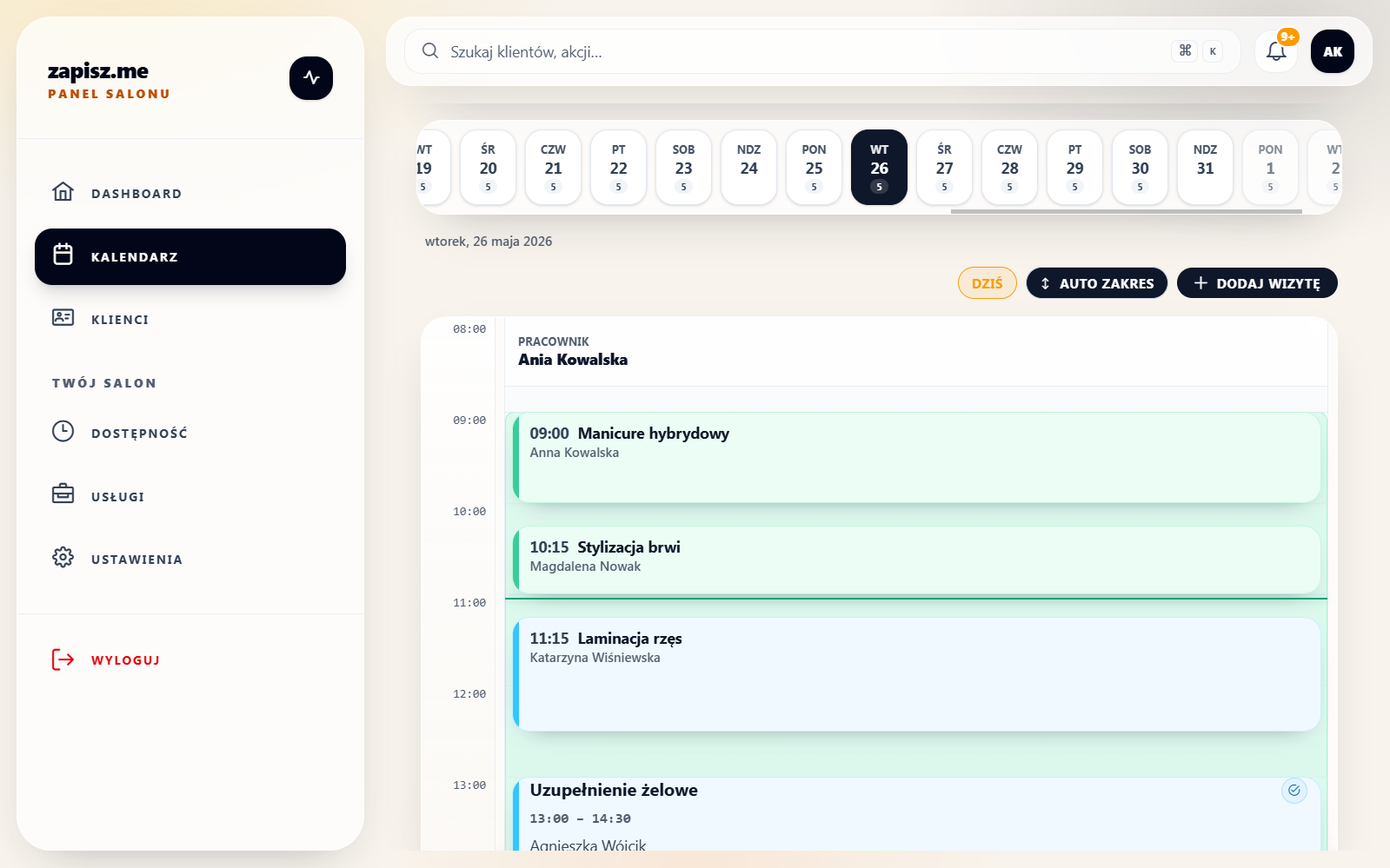Open the Usługi page
This screenshot has height=868, width=1390.
click(190, 496)
